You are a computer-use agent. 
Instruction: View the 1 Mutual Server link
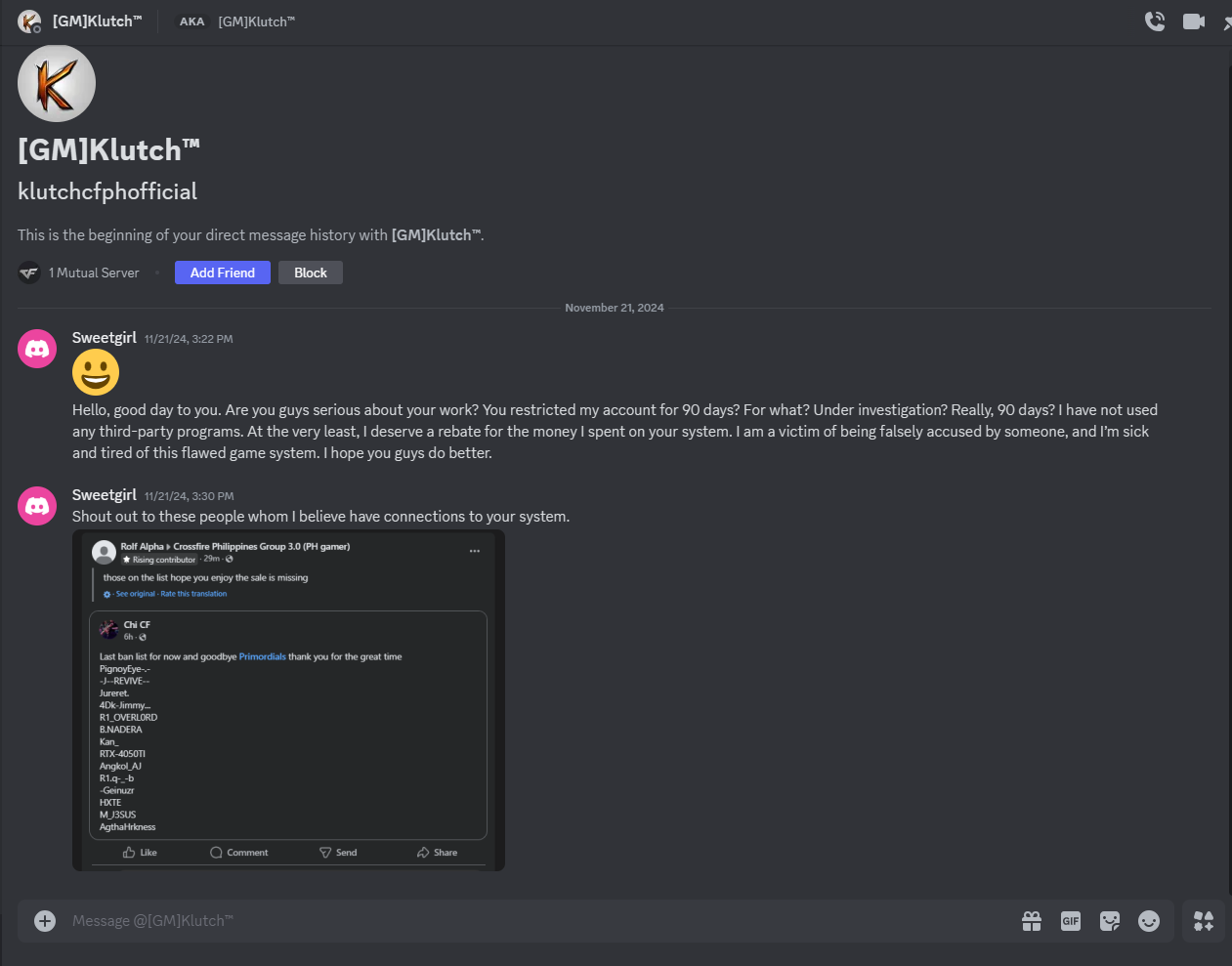(x=94, y=273)
